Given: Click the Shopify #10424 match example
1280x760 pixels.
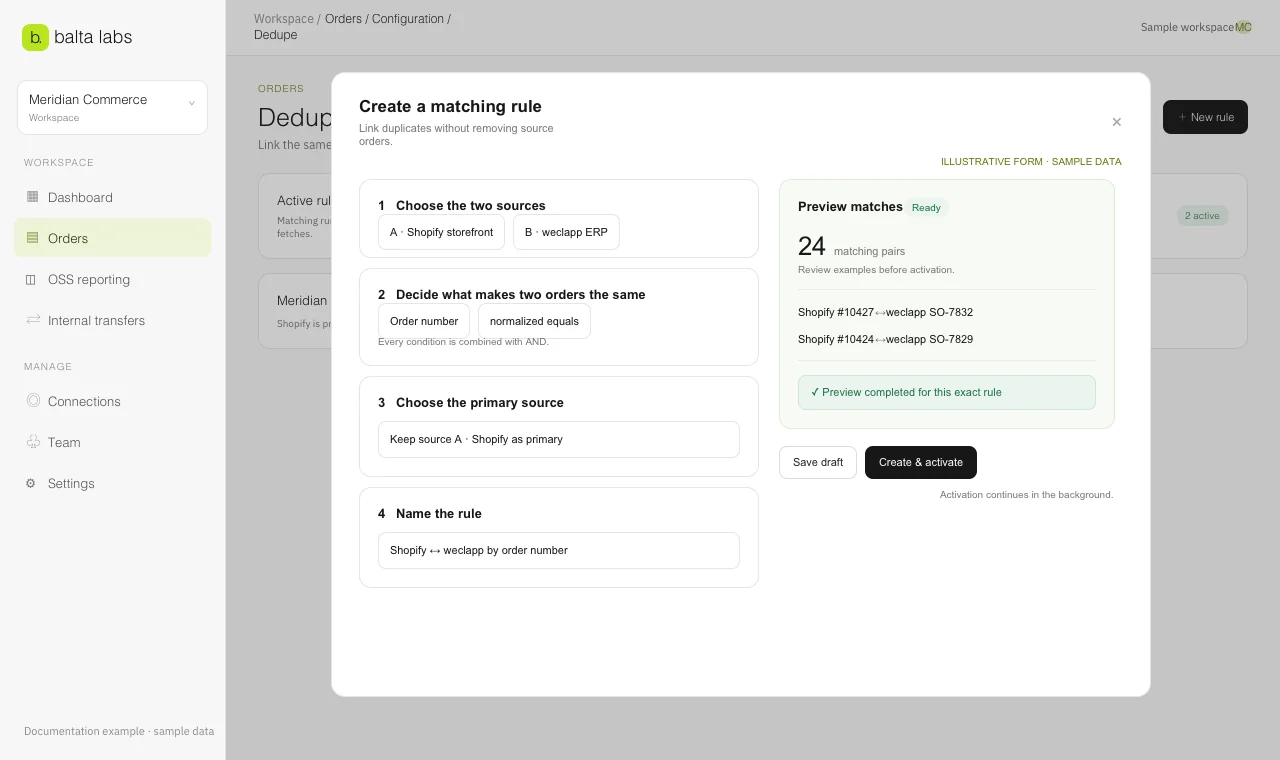Looking at the screenshot, I should pyautogui.click(x=886, y=339).
